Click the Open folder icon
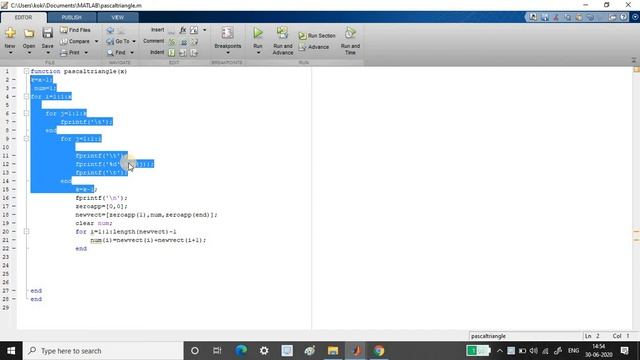 (x=29, y=33)
